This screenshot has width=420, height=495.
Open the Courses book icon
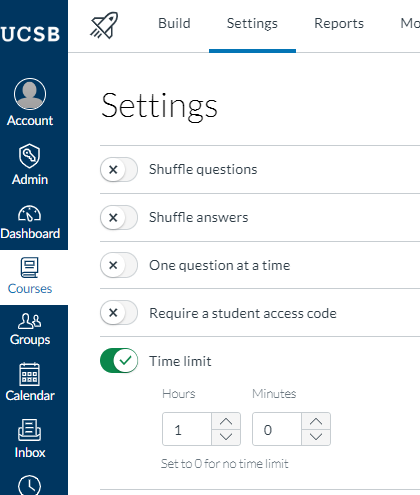point(30,267)
